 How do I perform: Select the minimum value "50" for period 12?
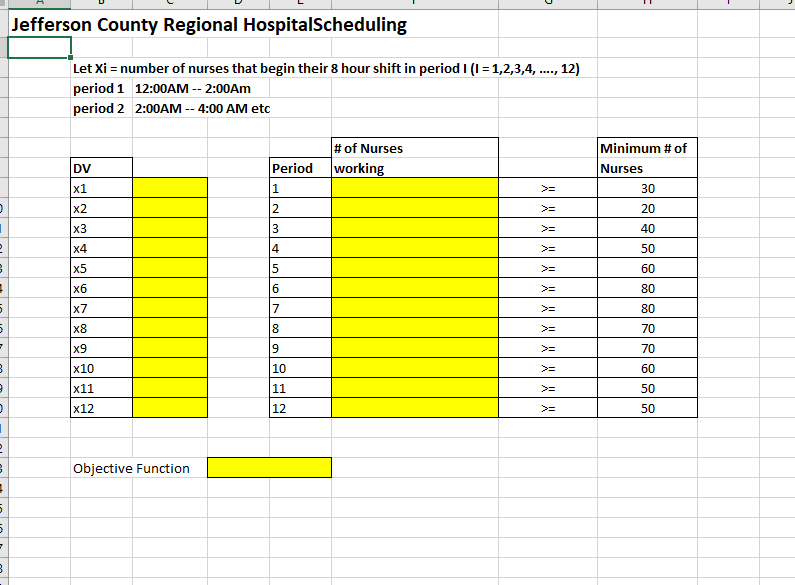click(647, 408)
